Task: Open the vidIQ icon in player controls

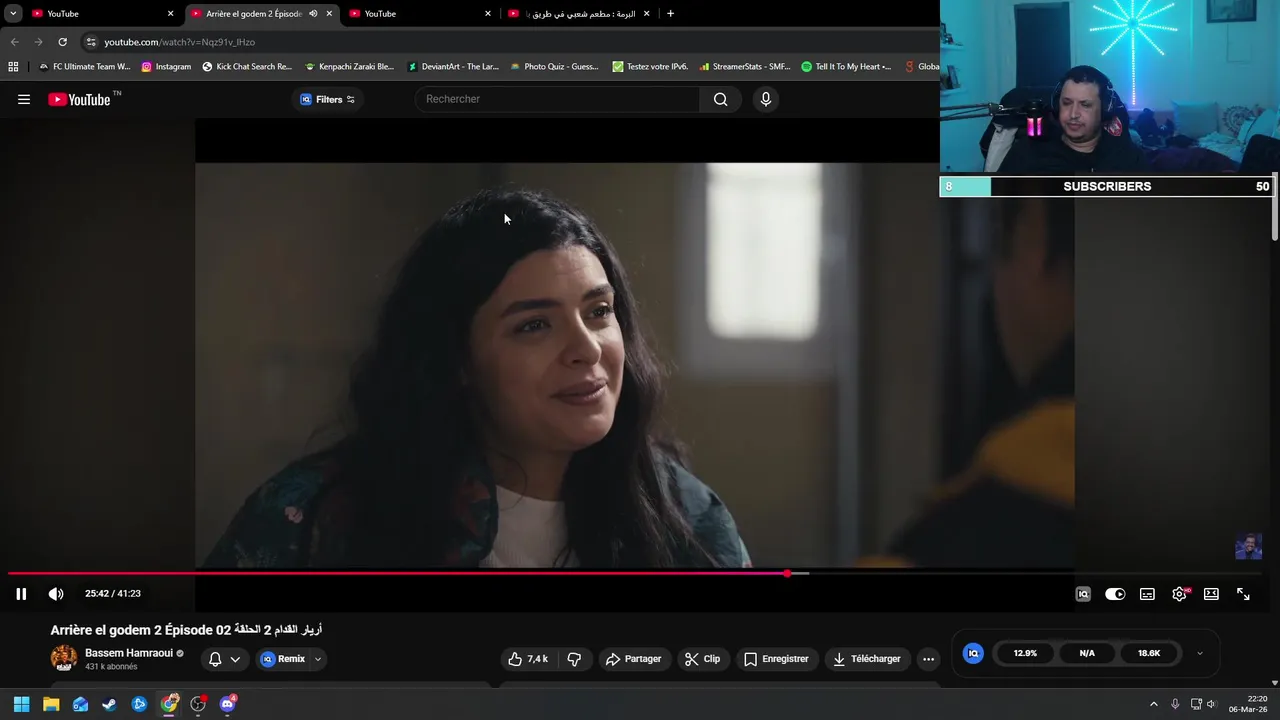Action: [1083, 594]
